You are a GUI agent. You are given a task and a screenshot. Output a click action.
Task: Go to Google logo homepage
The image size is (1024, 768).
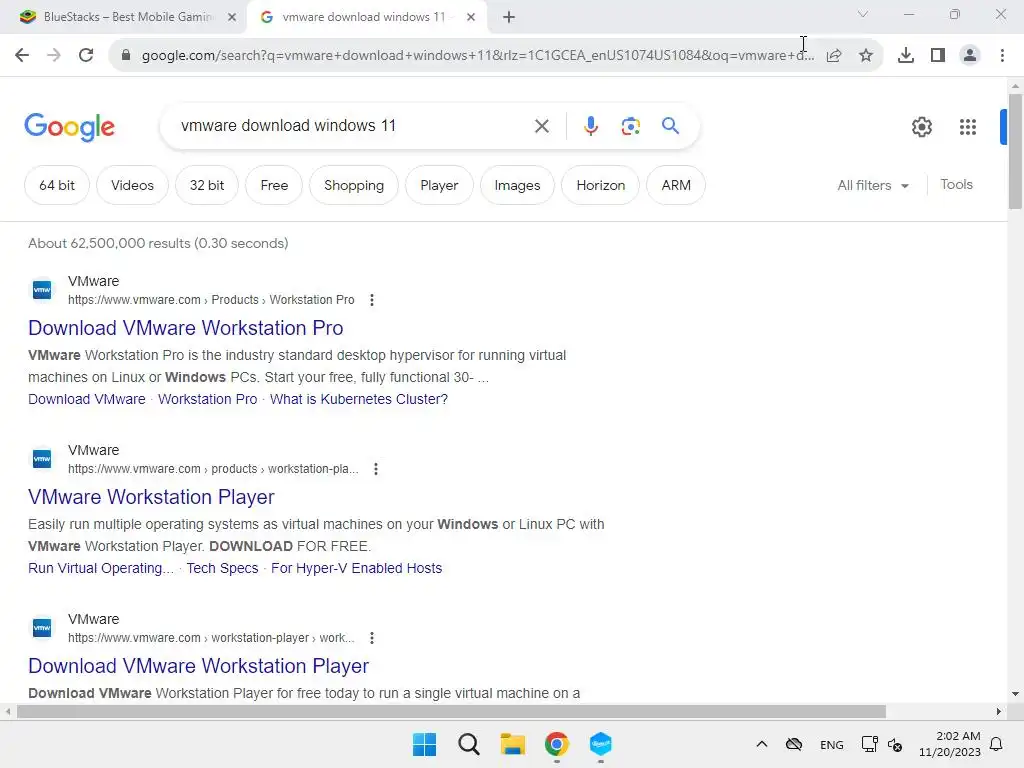(x=69, y=127)
